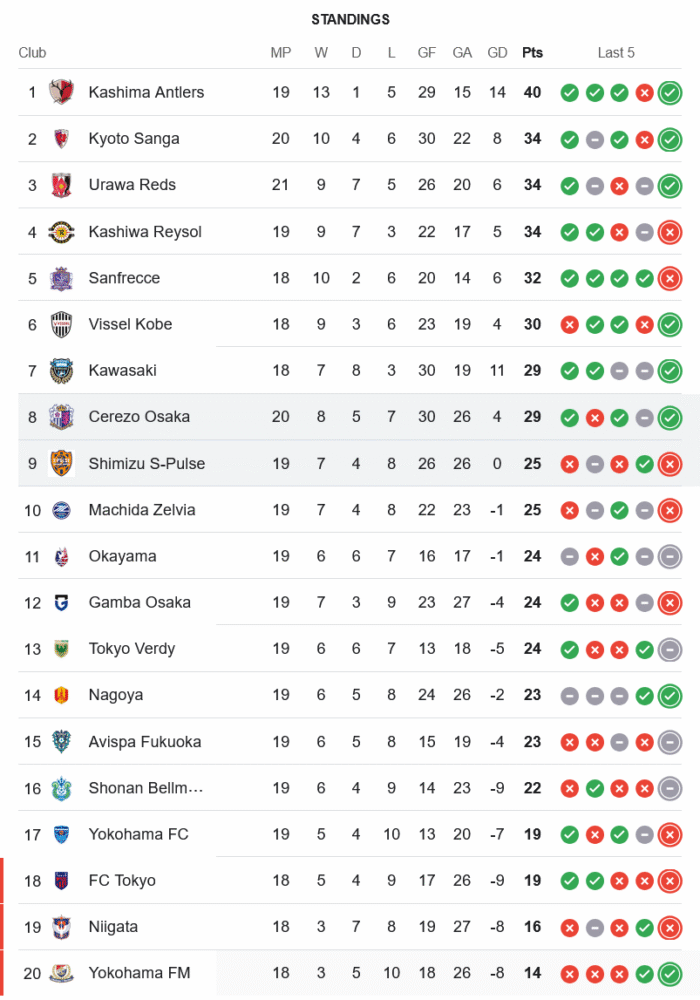700x1000 pixels.
Task: Click FC Tokyo's latest loss result icon
Action: coord(670,881)
